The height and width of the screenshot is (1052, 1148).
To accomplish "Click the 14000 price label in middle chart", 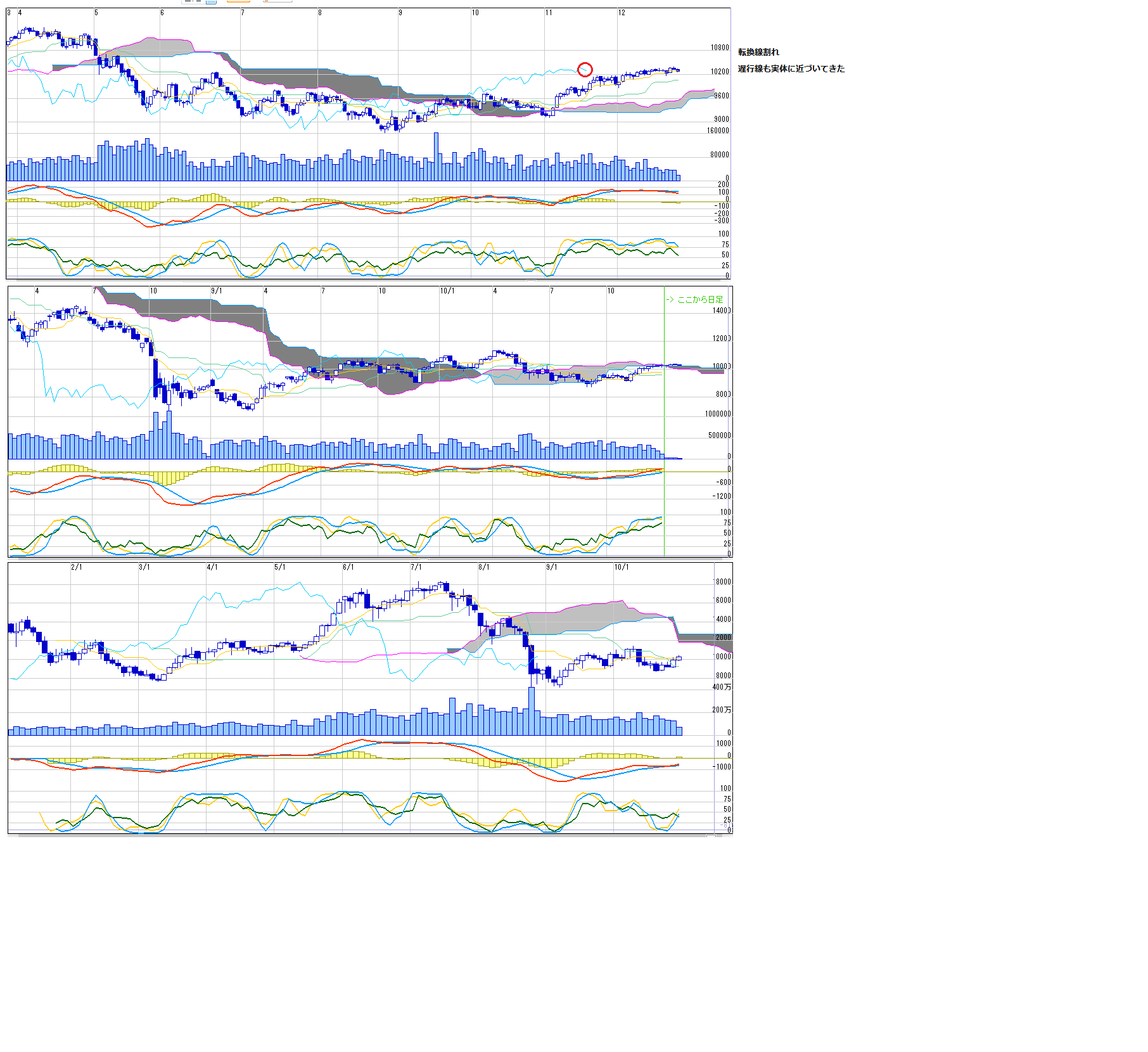I will [x=722, y=311].
